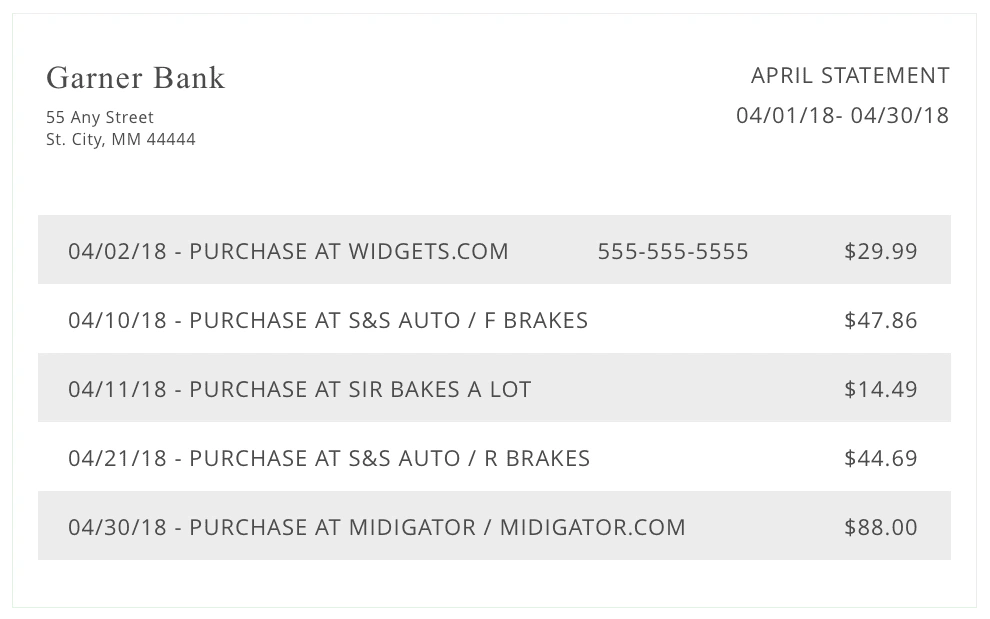
Task: Select the $47.86 amount
Action: coord(881,321)
